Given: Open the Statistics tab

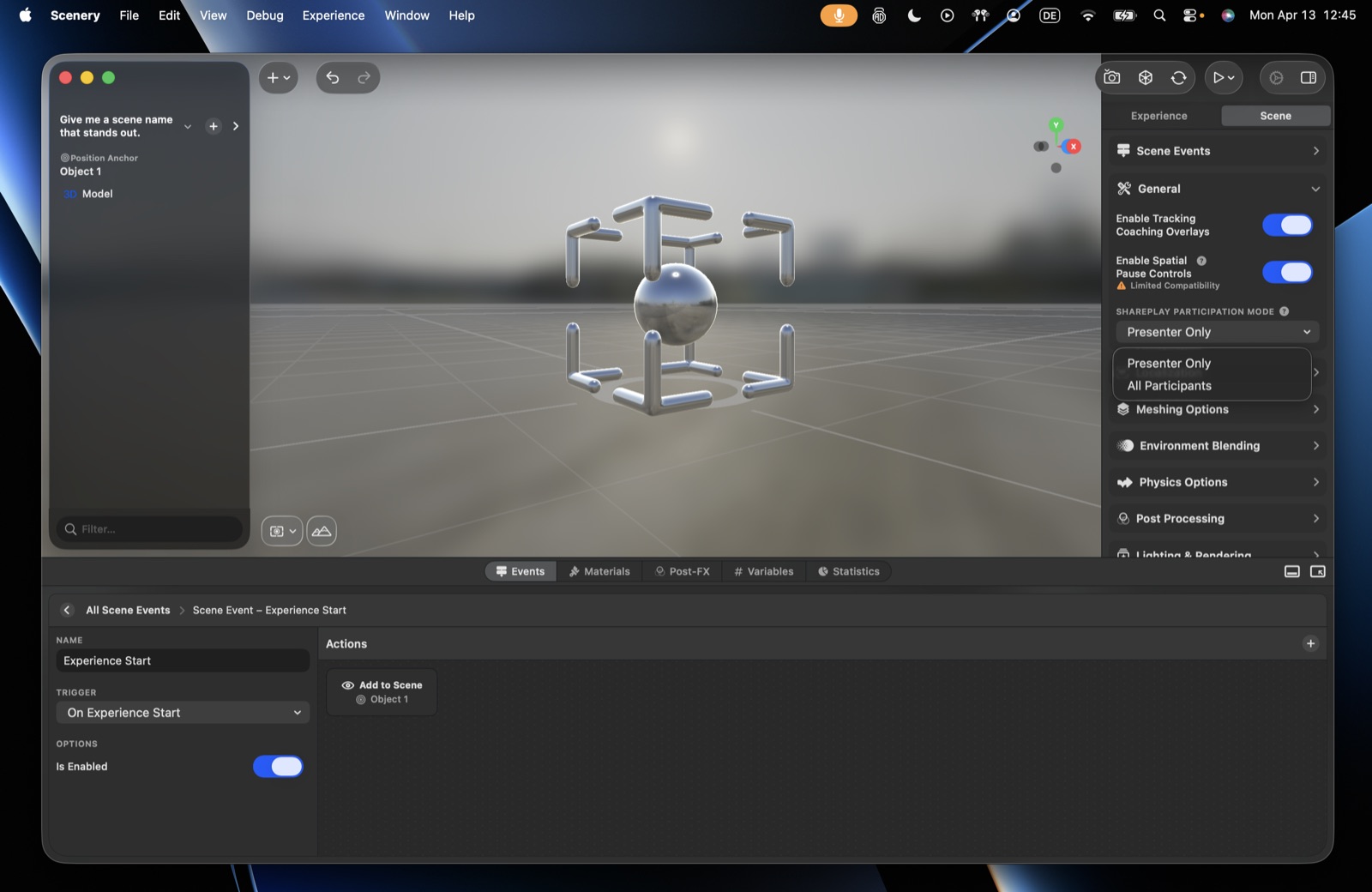Looking at the screenshot, I should point(849,571).
